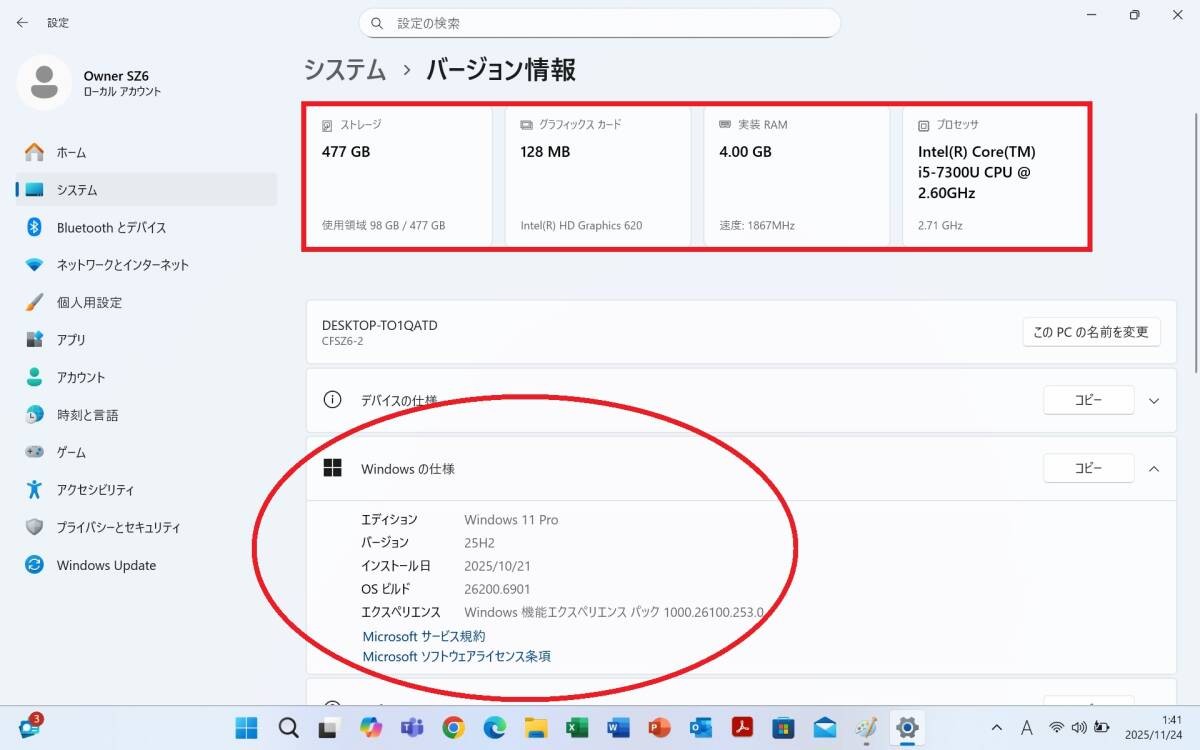This screenshot has width=1200, height=750.
Task: Click the 時刻と言語 clock icon
Action: (35, 414)
